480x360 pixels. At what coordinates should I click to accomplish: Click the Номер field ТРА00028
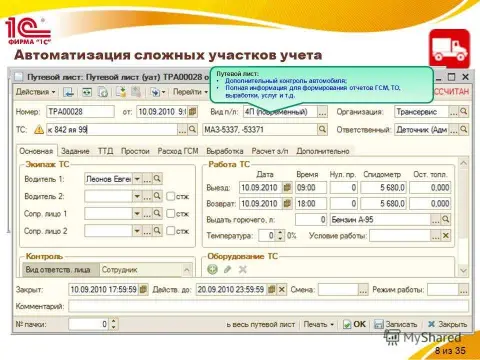click(x=80, y=112)
